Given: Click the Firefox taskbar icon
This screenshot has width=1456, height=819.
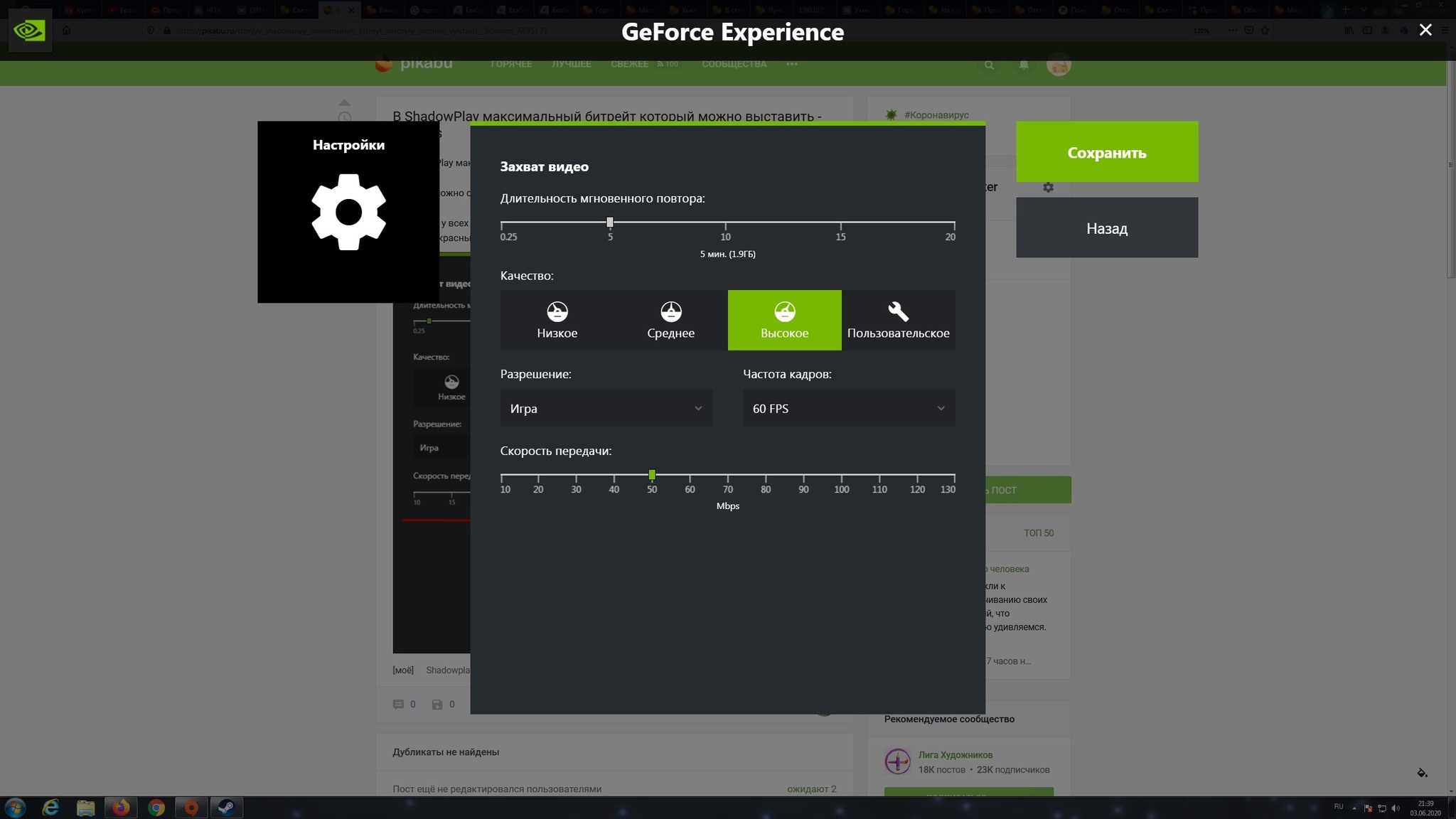Looking at the screenshot, I should [121, 808].
